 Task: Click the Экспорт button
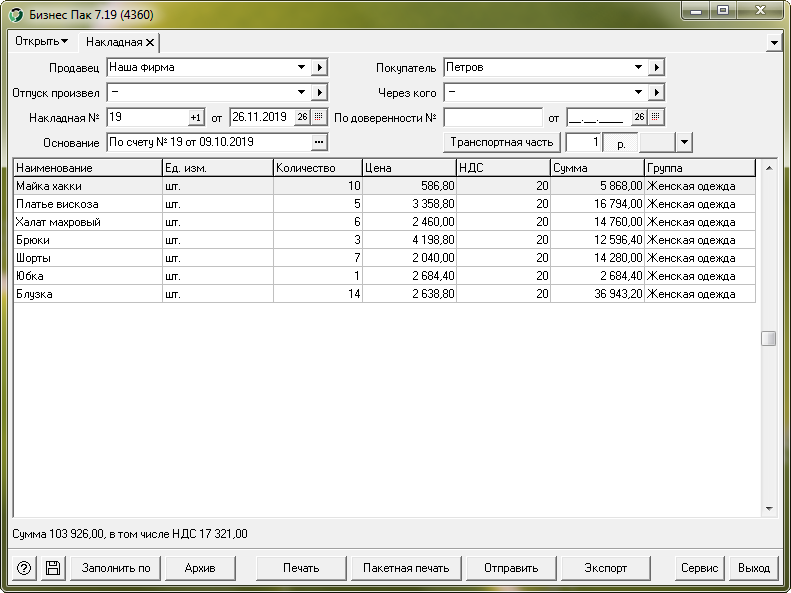click(606, 568)
